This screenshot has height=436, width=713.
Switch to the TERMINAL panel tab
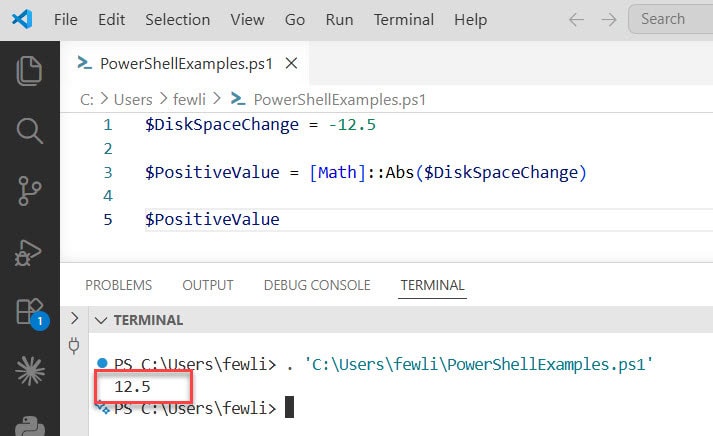432,285
